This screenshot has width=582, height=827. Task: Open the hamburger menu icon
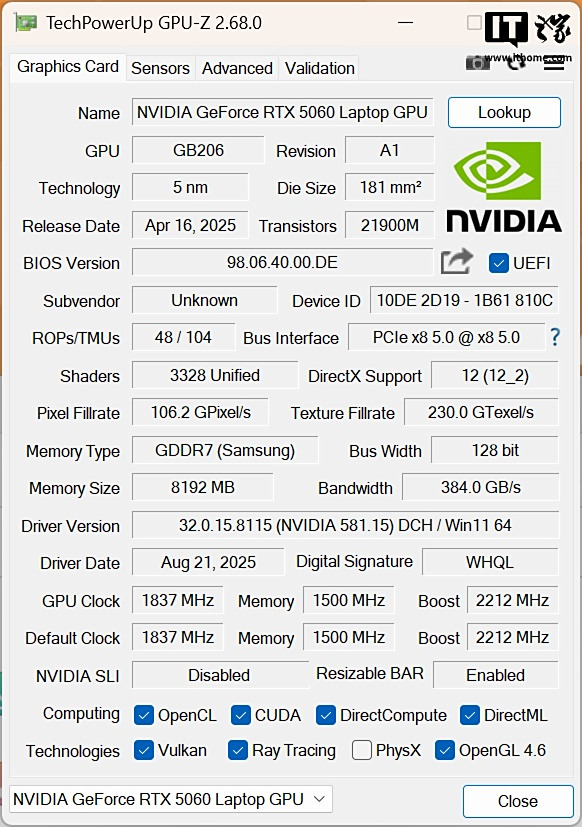click(554, 63)
